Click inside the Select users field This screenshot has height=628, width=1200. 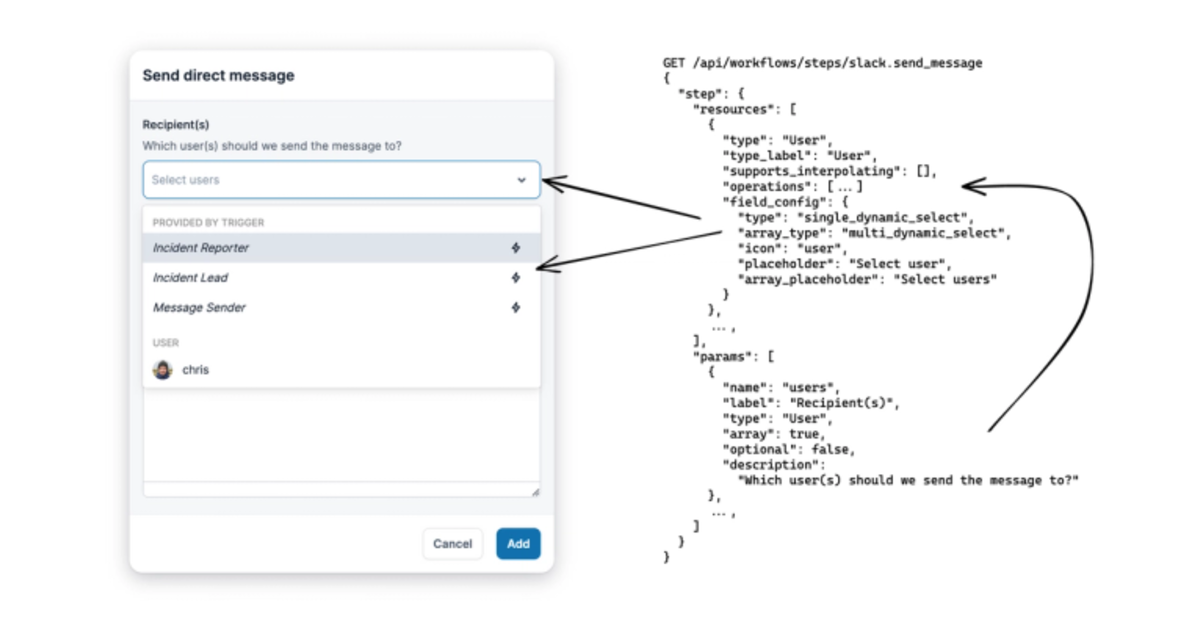click(x=300, y=179)
